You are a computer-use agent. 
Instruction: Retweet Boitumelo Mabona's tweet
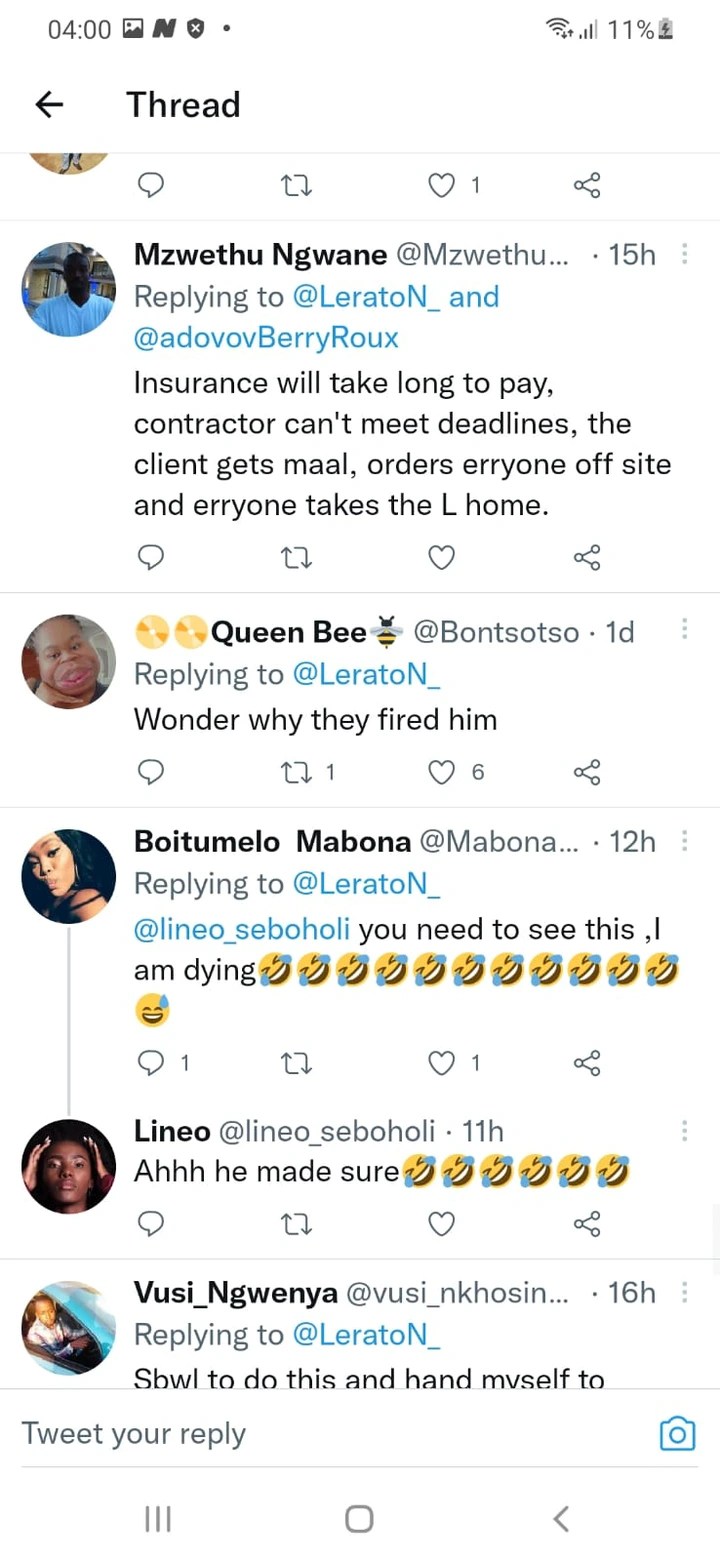(296, 1063)
